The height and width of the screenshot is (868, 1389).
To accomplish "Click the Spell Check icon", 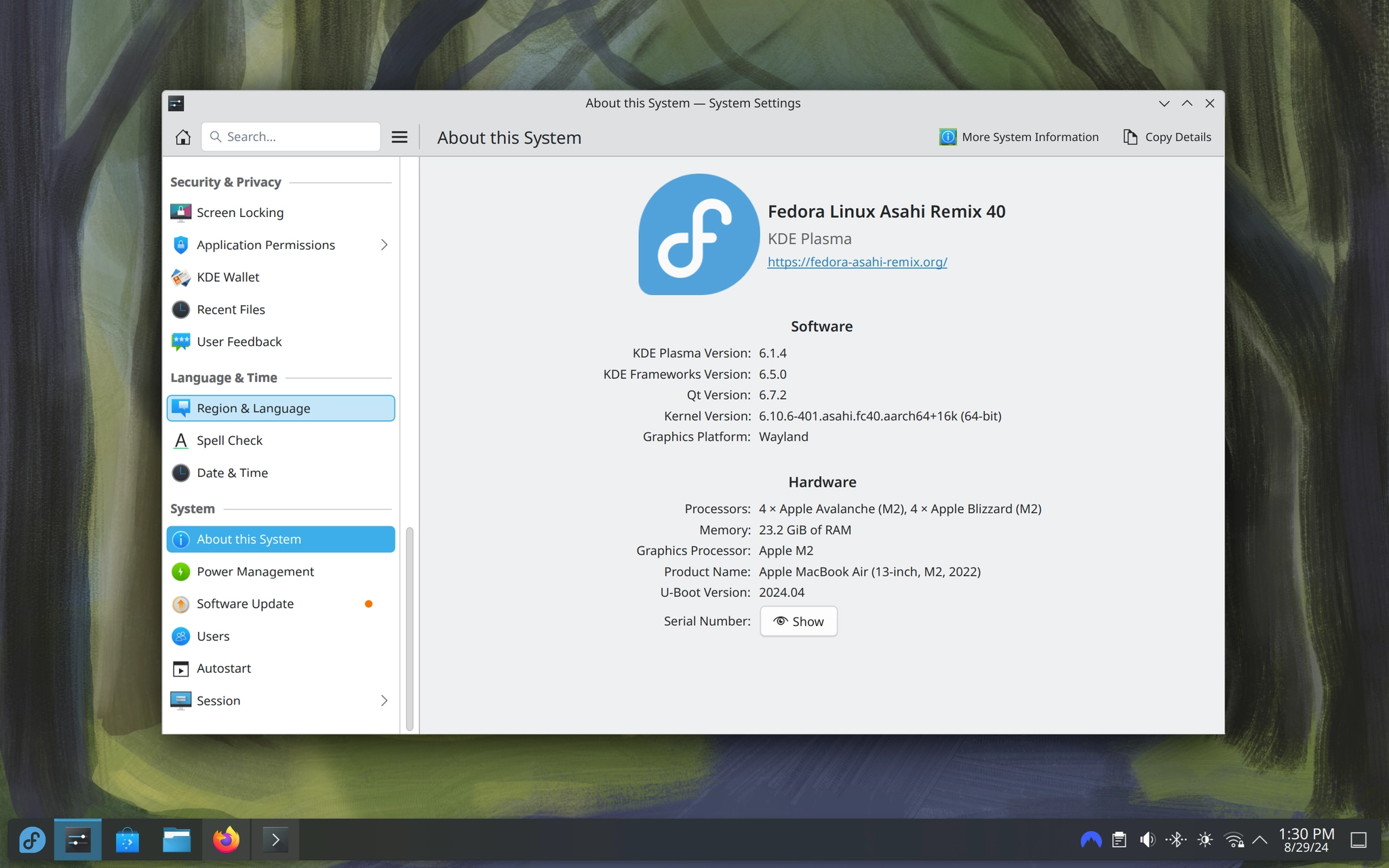I will click(x=180, y=441).
